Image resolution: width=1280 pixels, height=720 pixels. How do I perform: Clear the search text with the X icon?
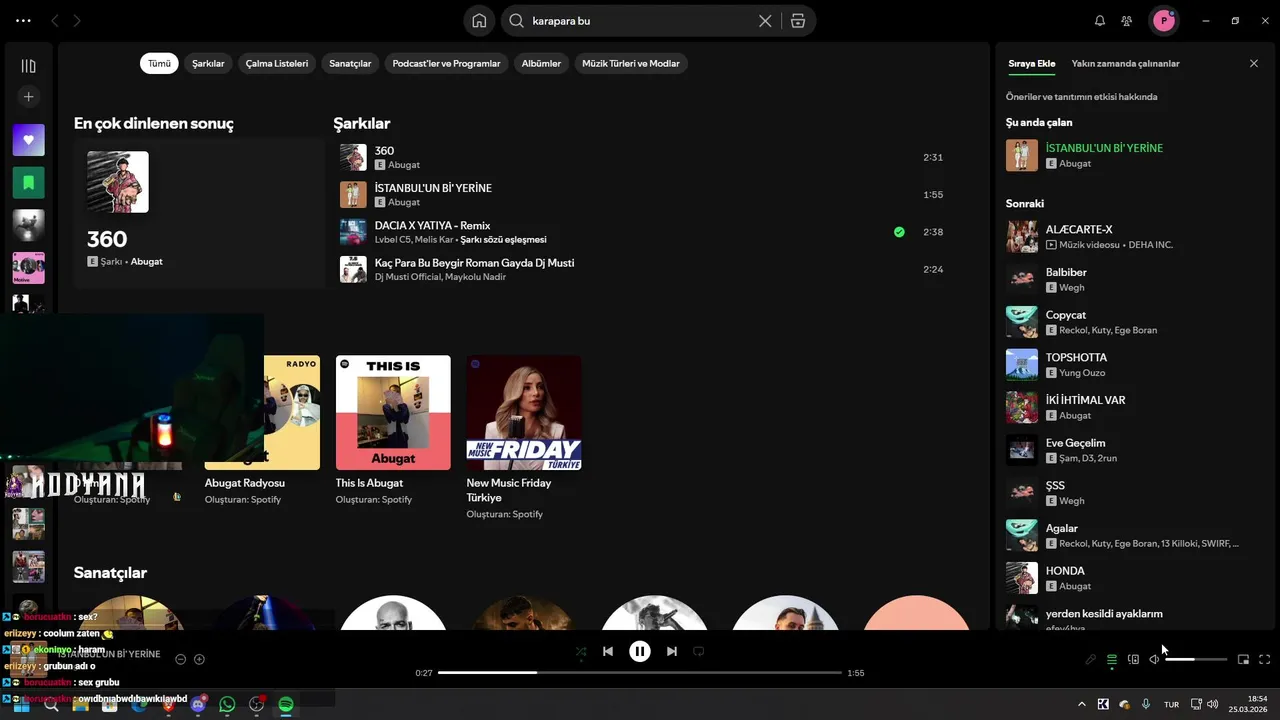[765, 20]
